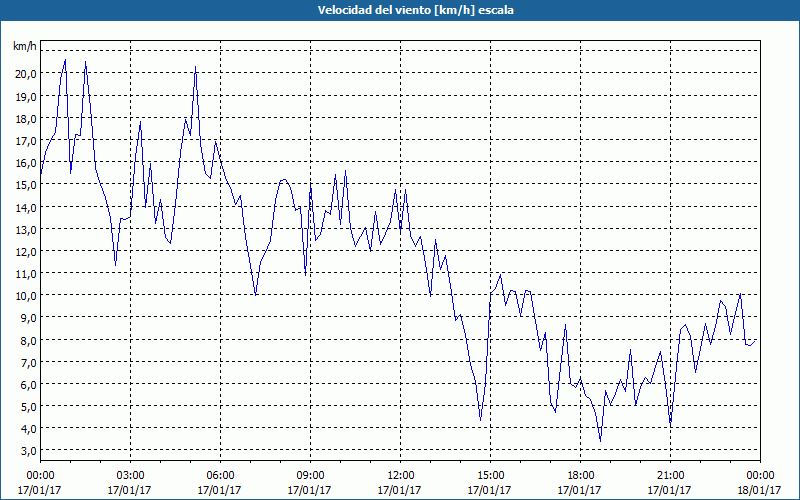
Task: Select the 5,0 y-axis value label
Action: tap(29, 407)
